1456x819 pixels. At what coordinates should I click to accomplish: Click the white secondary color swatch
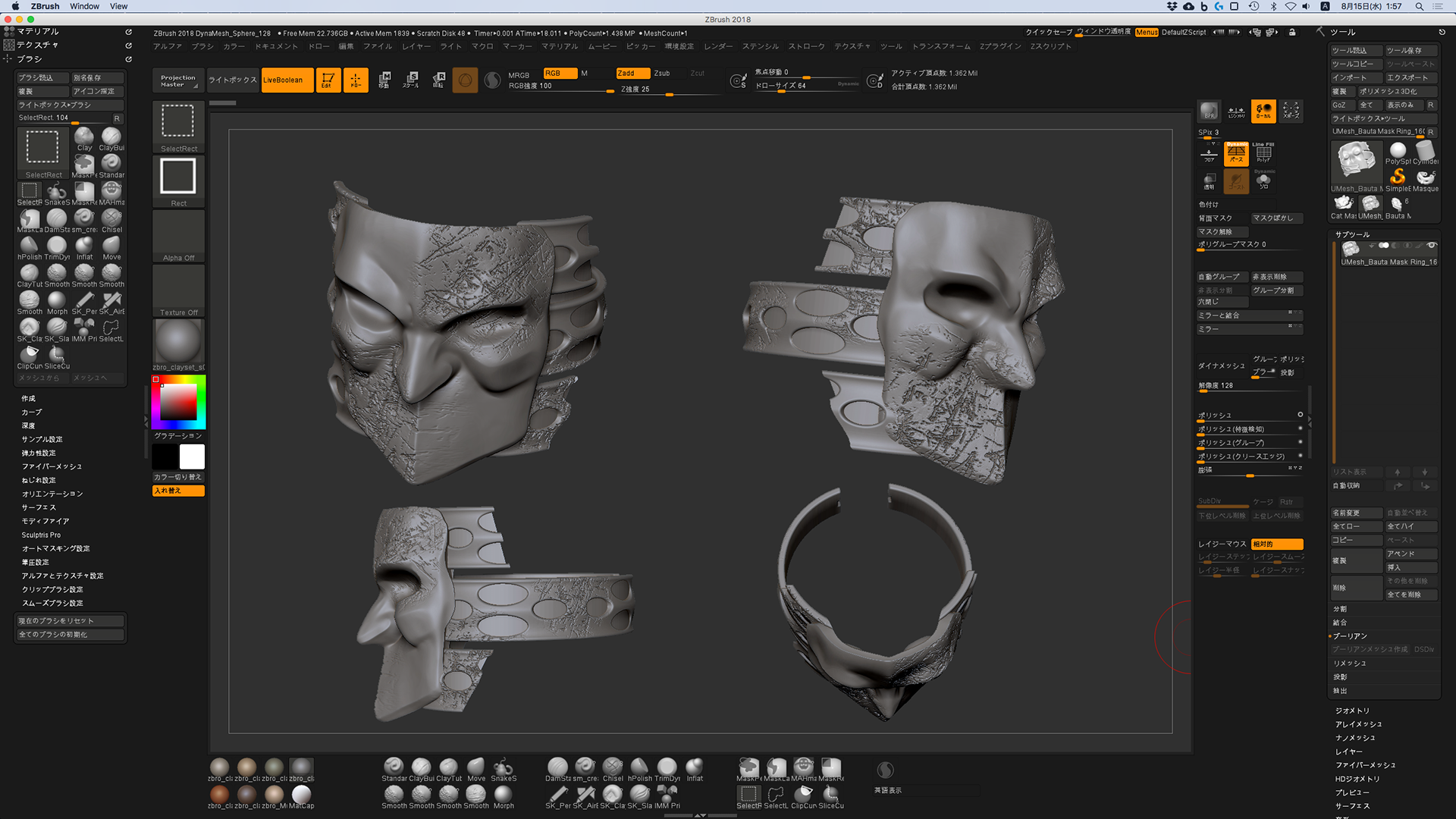coord(192,457)
